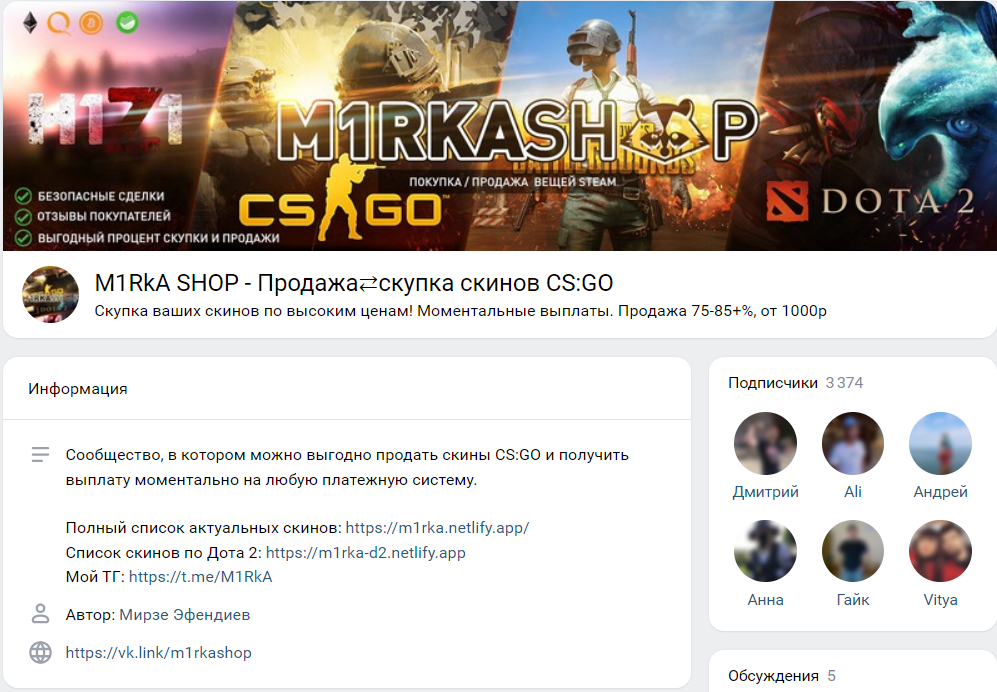Open author Мирзе Эфендиев's profile
Screen dimensions: 997x692
184,615
